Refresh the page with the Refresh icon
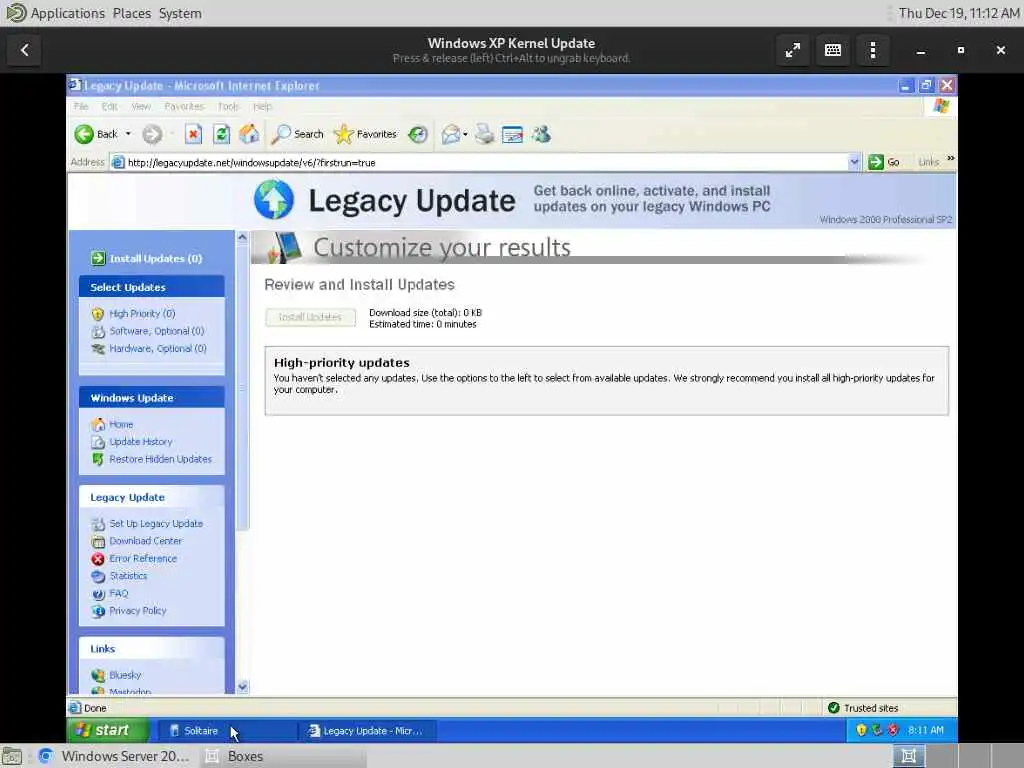1024x768 pixels. click(x=221, y=135)
